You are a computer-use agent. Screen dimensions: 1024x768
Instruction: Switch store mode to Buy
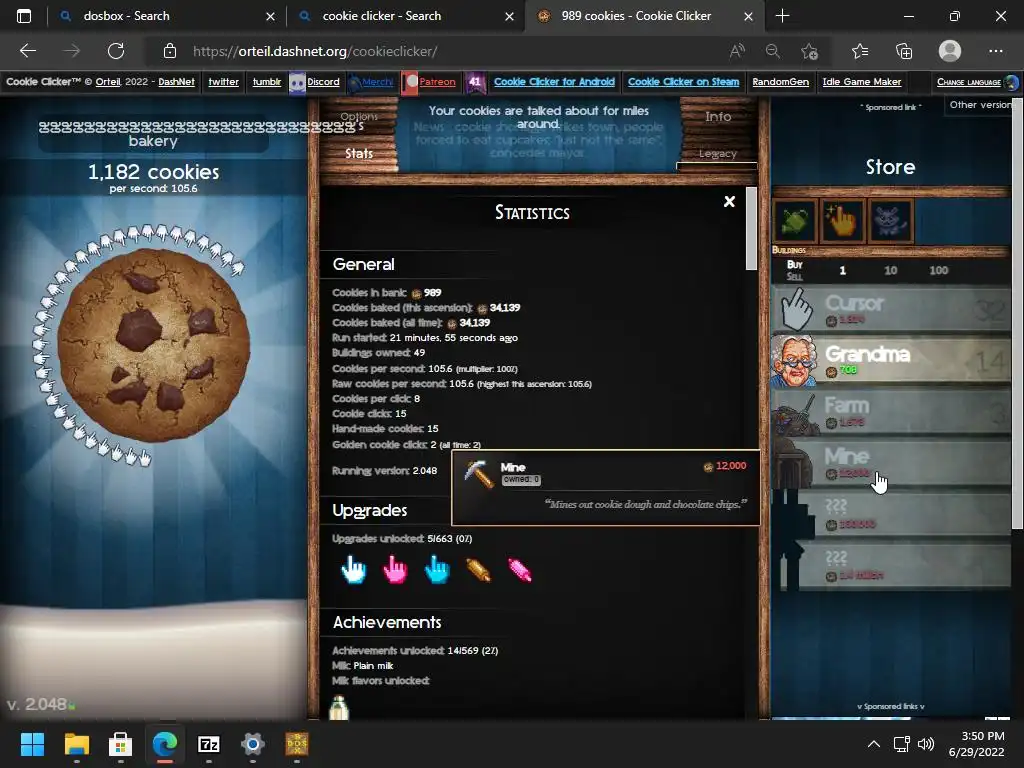[794, 264]
